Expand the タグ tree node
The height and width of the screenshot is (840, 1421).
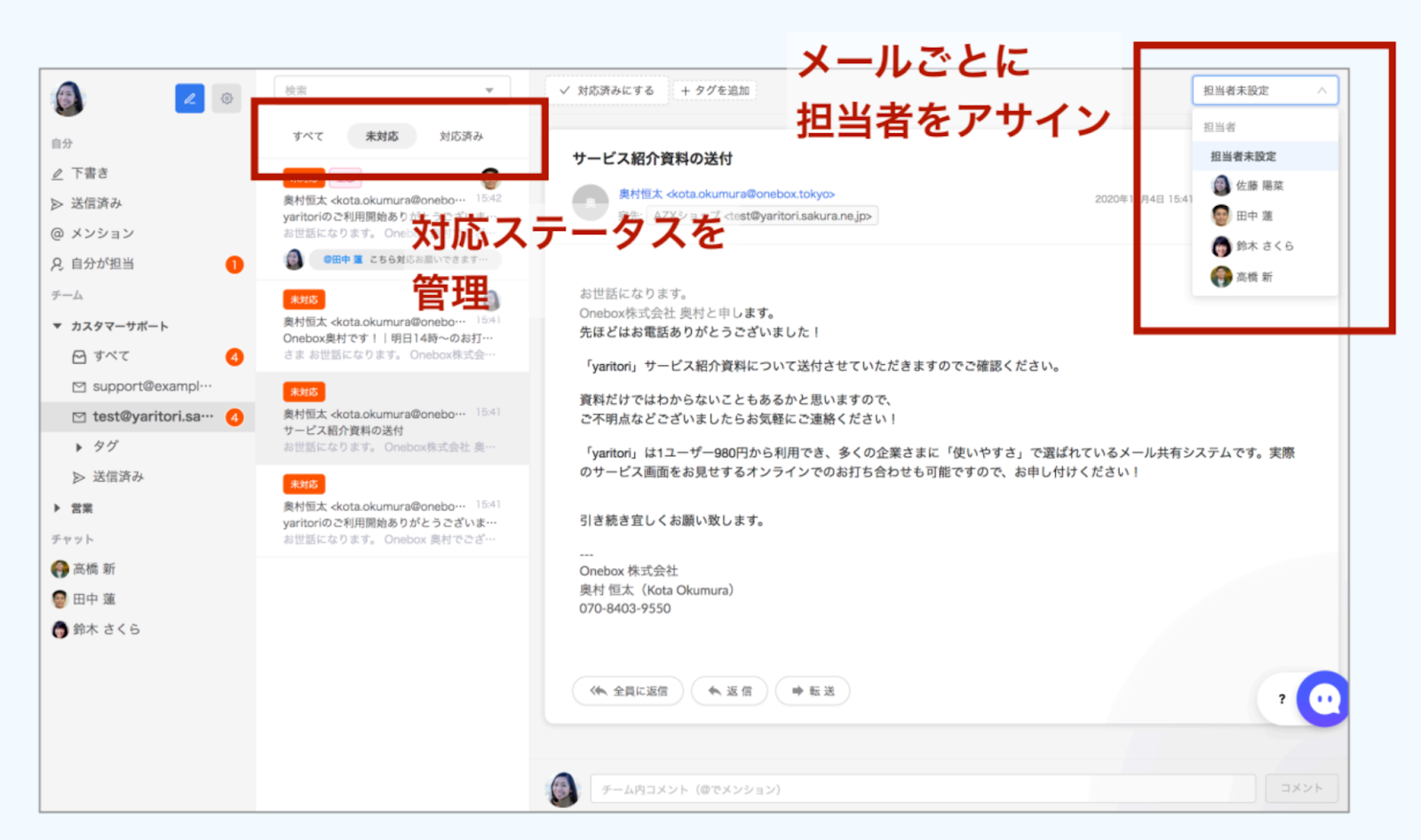(x=79, y=447)
